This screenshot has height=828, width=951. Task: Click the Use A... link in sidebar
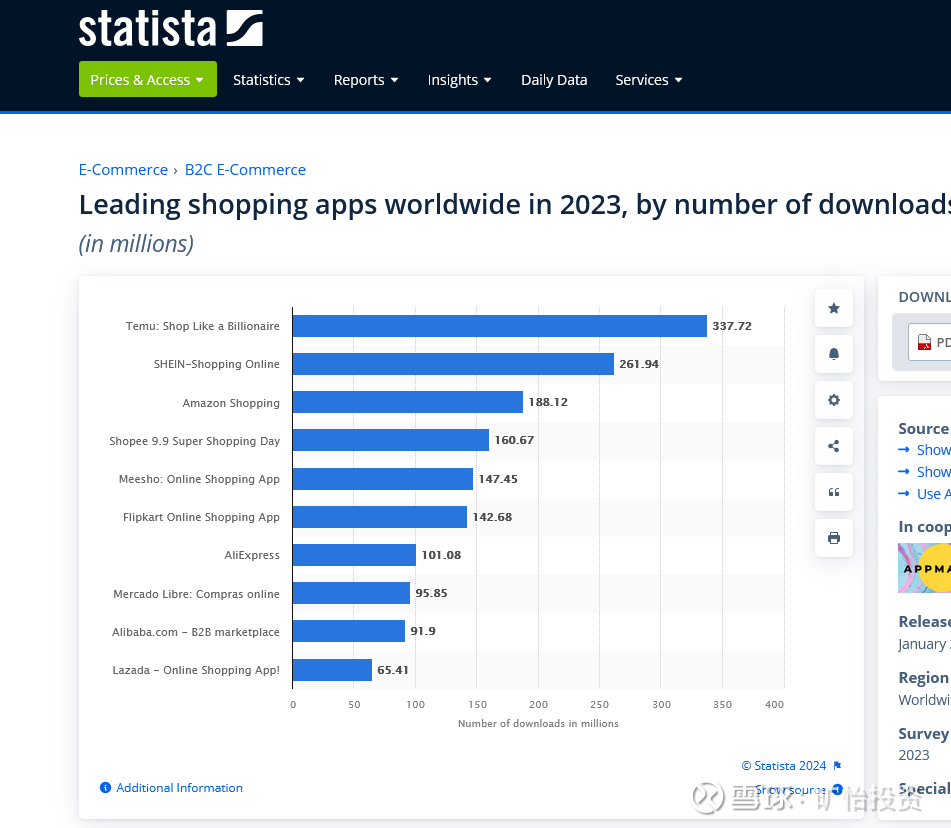(x=933, y=494)
